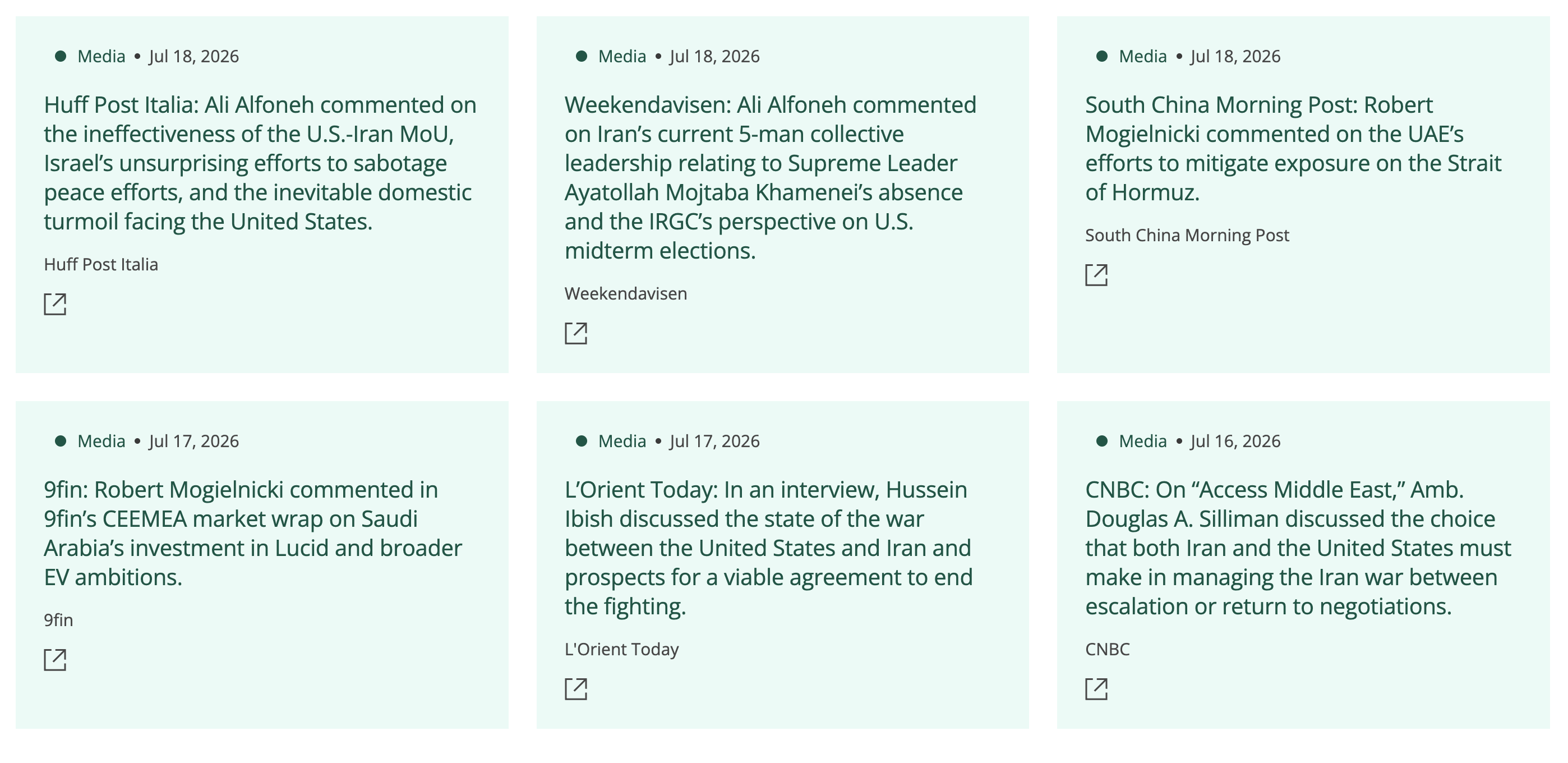This screenshot has height=763, width=1568.
Task: Open external link icon under South China Morning Post
Action: (1096, 275)
